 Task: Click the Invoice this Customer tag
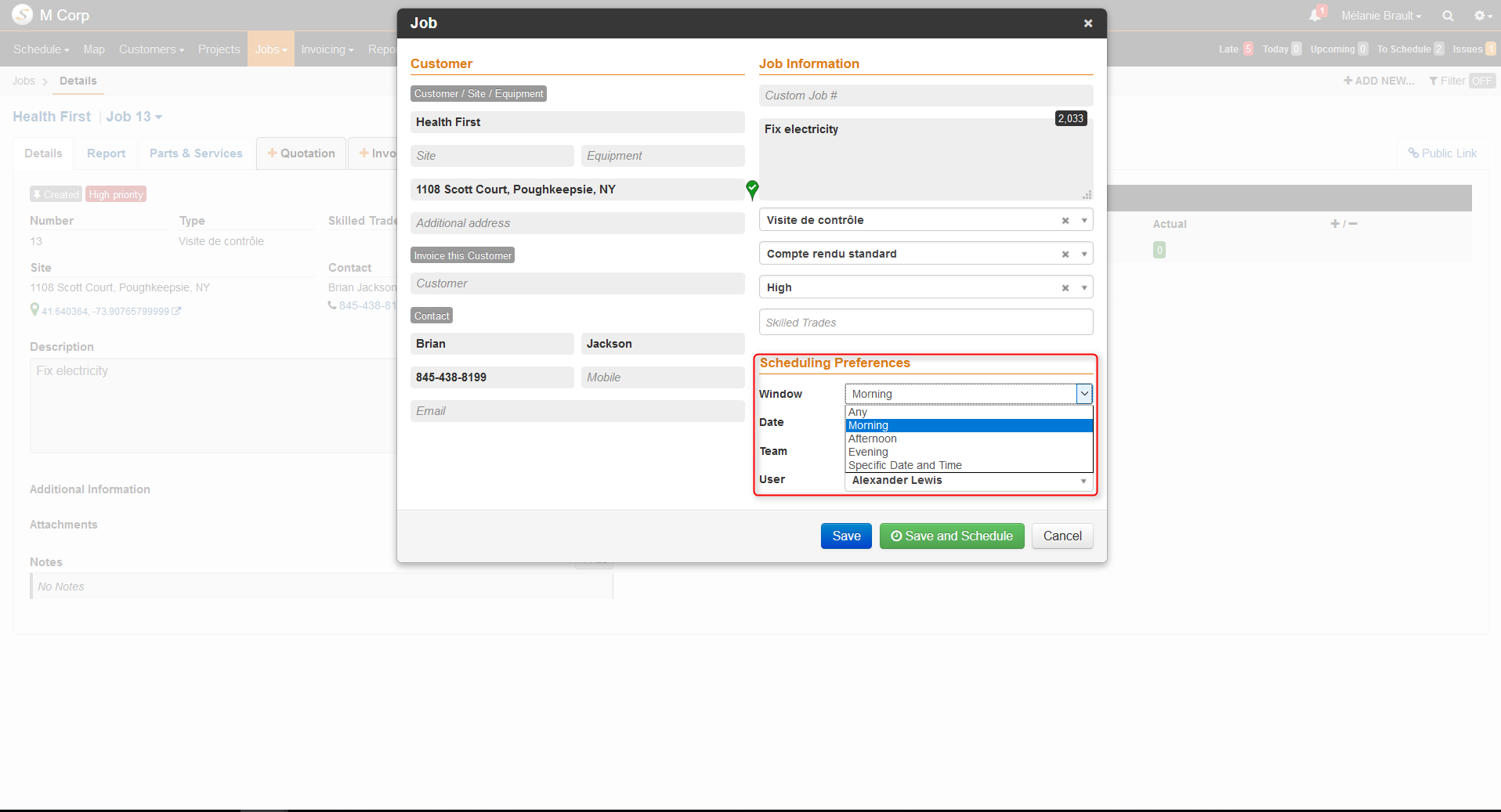point(462,255)
